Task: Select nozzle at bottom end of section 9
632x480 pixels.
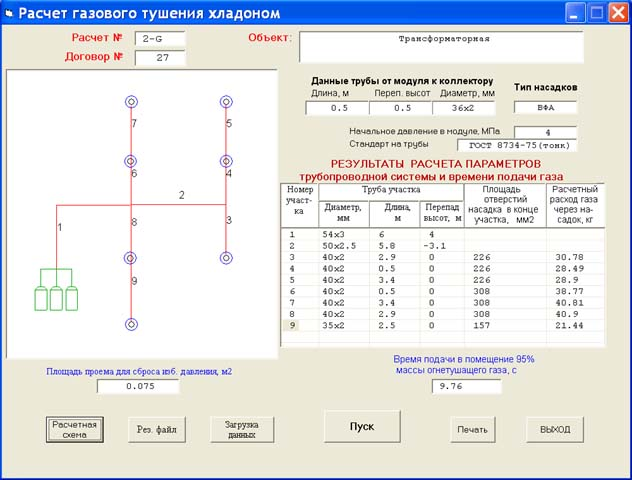Action: pos(131,324)
